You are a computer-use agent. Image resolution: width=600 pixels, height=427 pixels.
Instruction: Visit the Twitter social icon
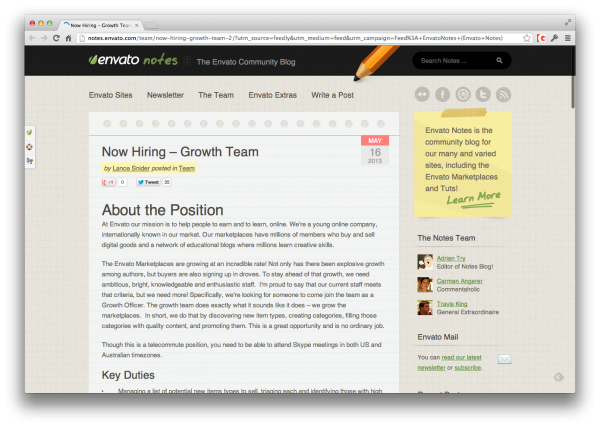point(483,94)
